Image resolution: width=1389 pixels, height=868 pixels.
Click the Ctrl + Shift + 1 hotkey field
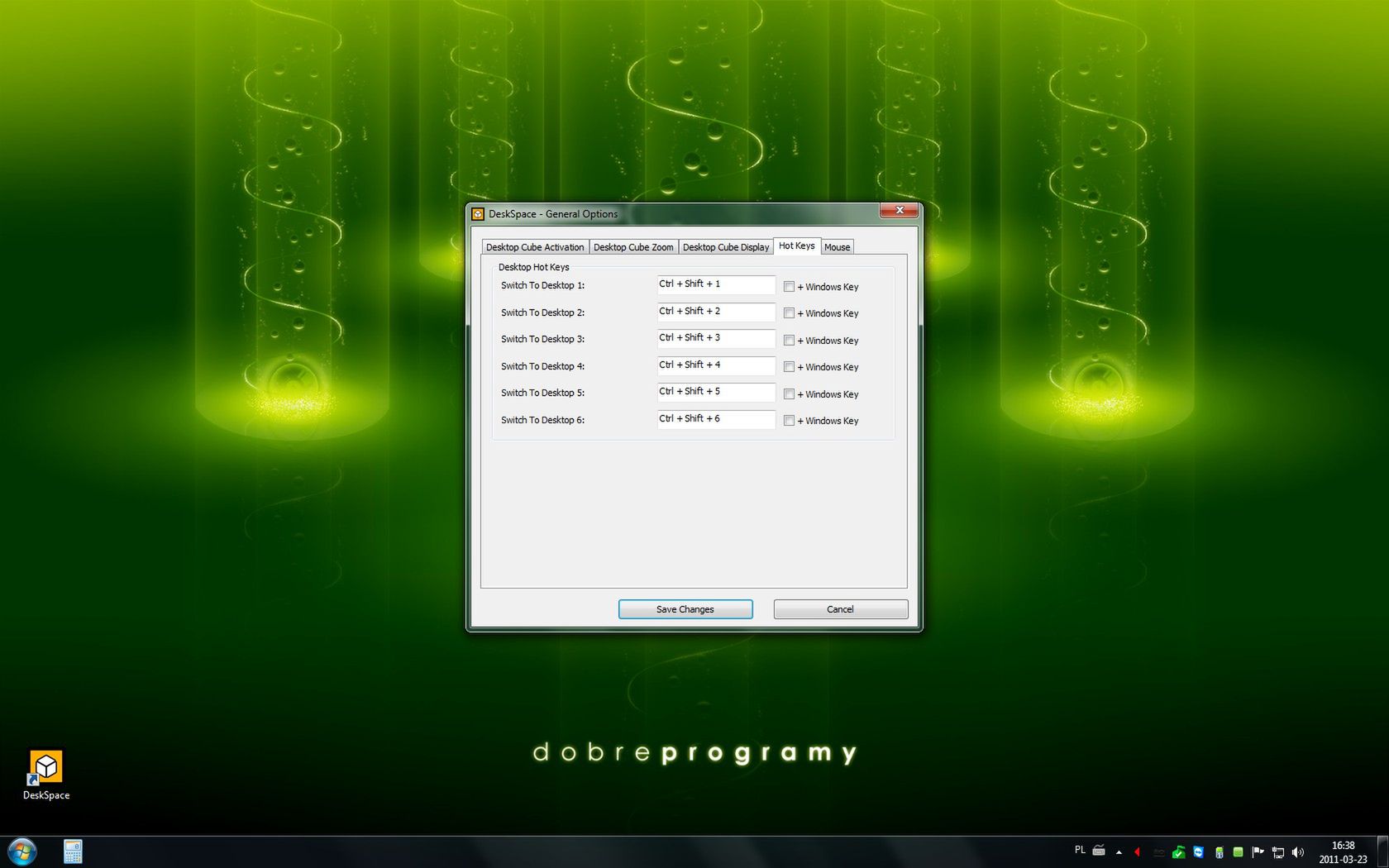point(716,284)
